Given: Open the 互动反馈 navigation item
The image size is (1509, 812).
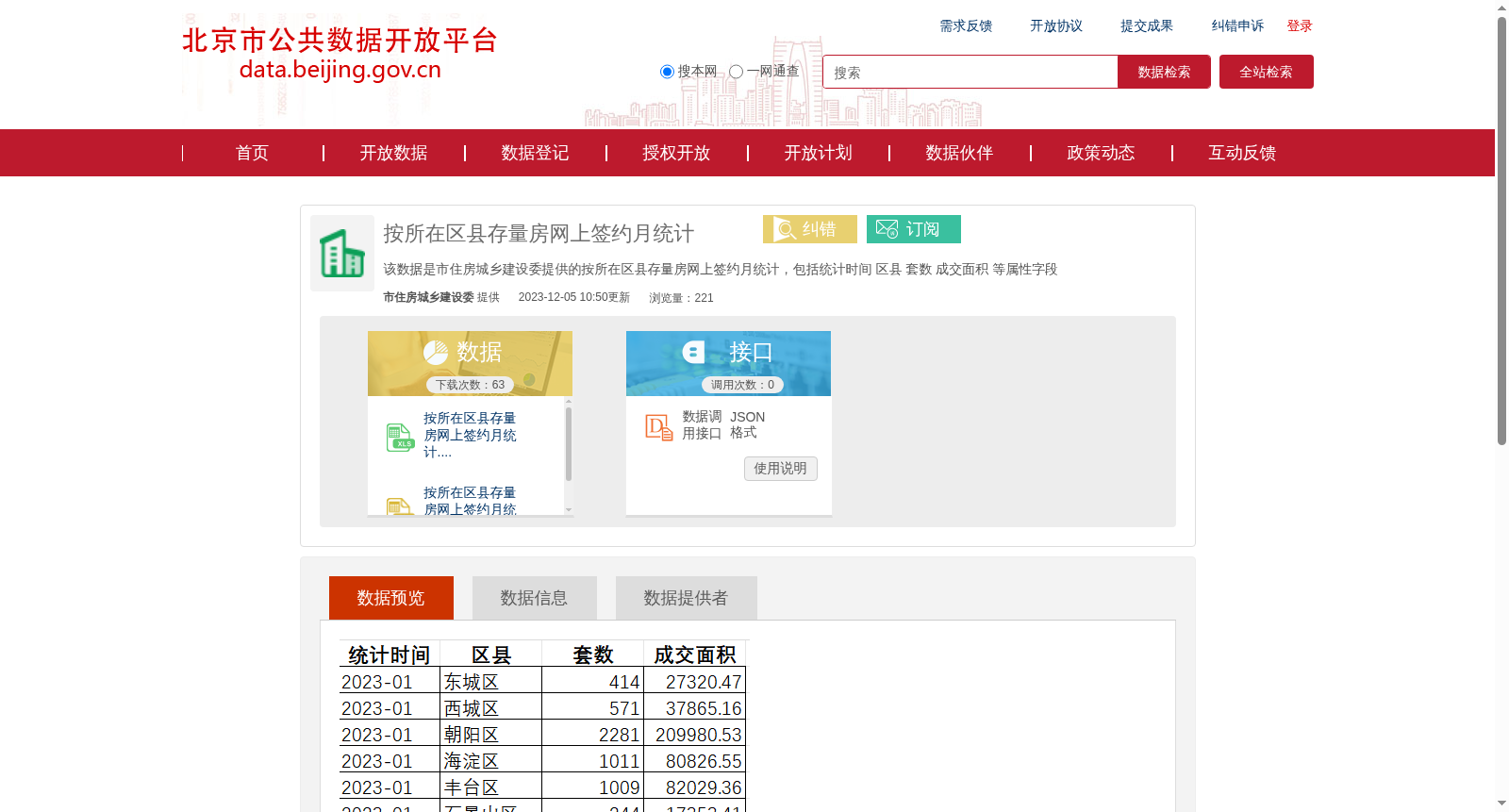Looking at the screenshot, I should pos(1242,153).
